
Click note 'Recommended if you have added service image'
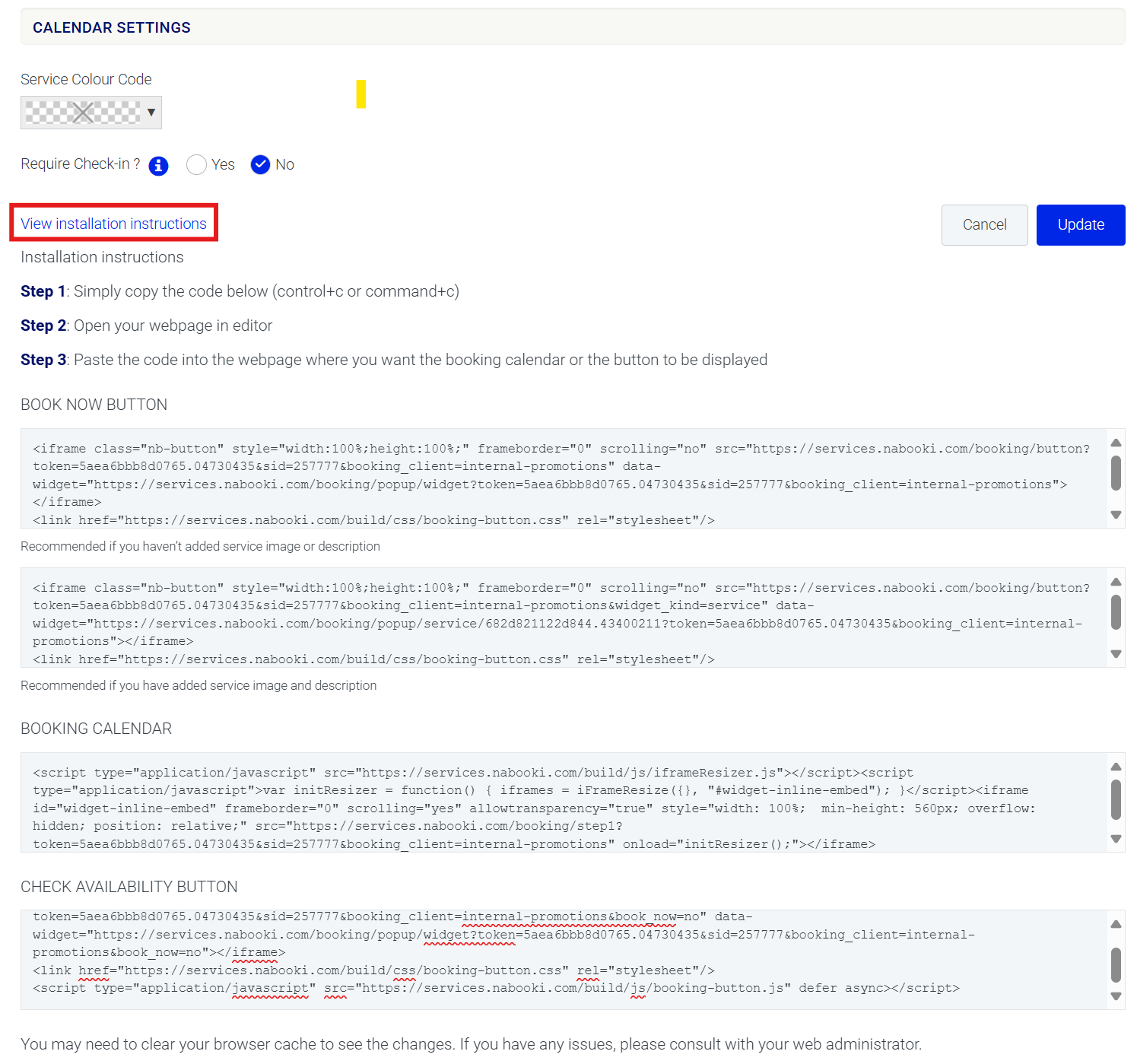point(198,685)
